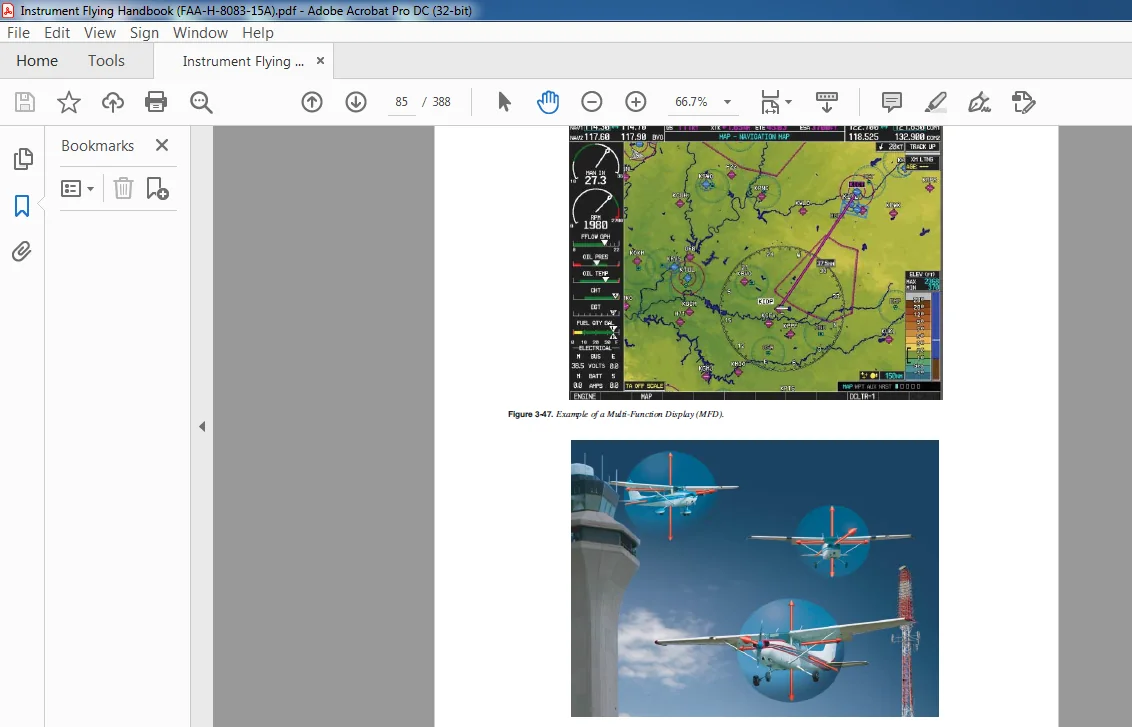Delete the selected bookmark trash icon

[123, 188]
